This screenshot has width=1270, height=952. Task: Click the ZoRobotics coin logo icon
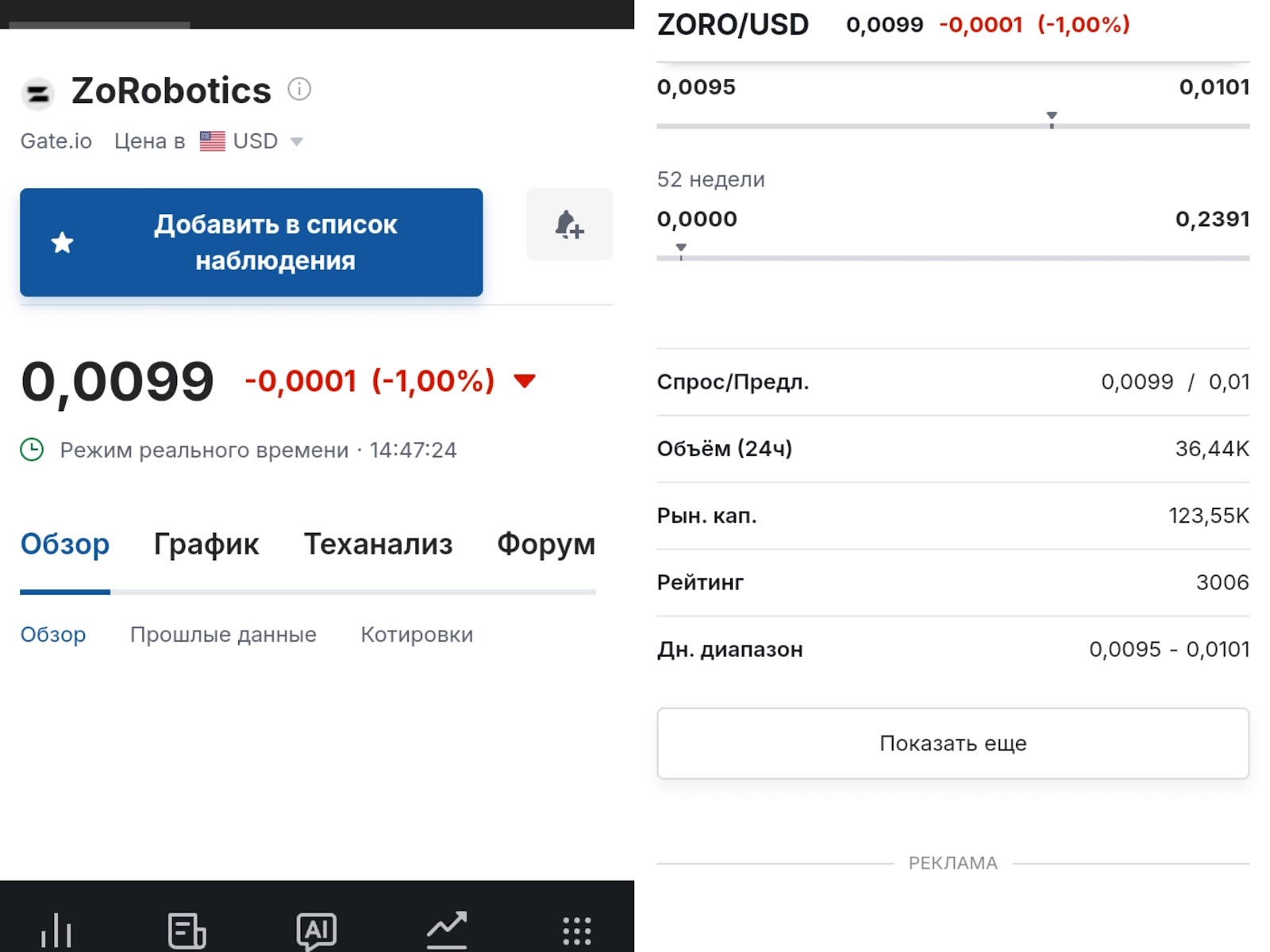click(37, 94)
